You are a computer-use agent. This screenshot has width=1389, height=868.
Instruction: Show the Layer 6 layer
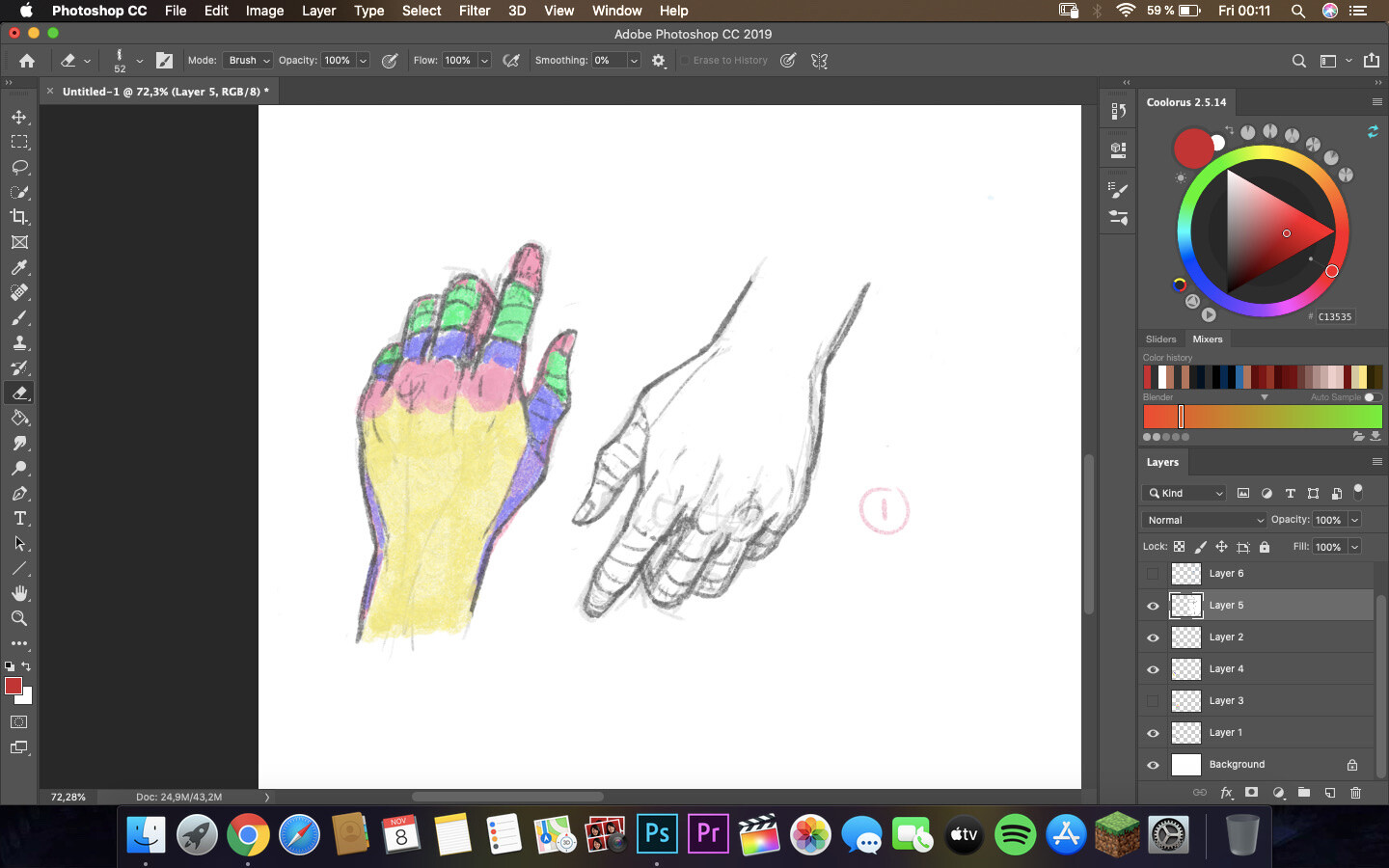pos(1152,573)
